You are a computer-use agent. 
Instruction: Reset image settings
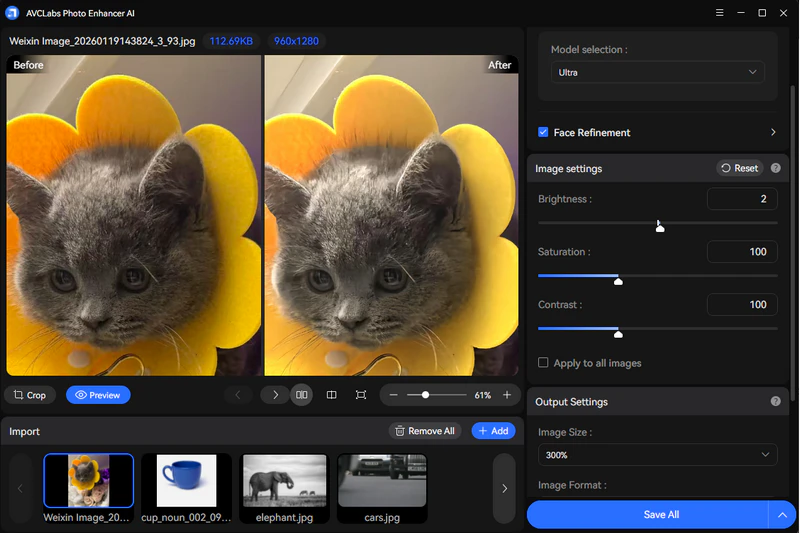click(739, 168)
